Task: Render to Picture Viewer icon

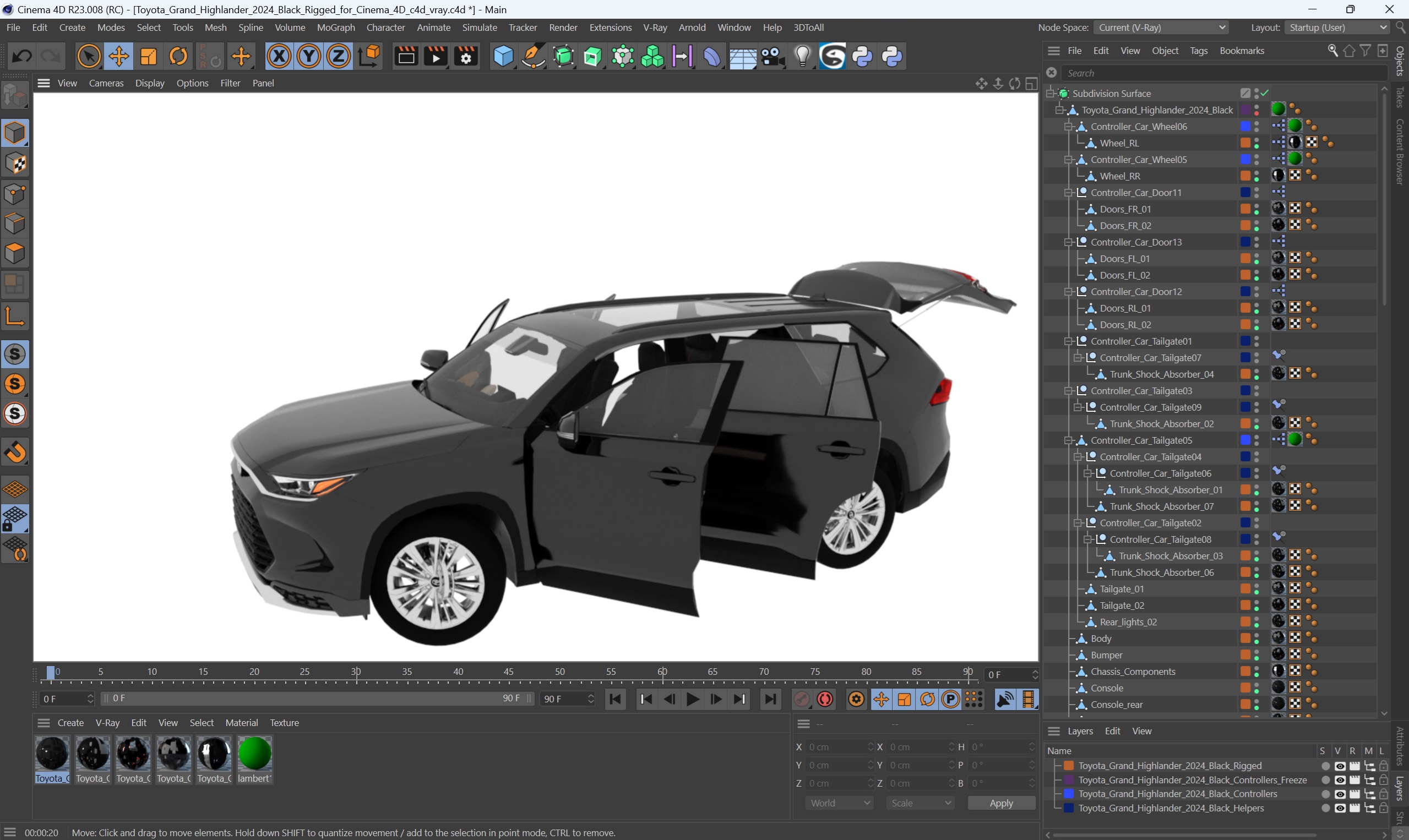Action: tap(436, 57)
